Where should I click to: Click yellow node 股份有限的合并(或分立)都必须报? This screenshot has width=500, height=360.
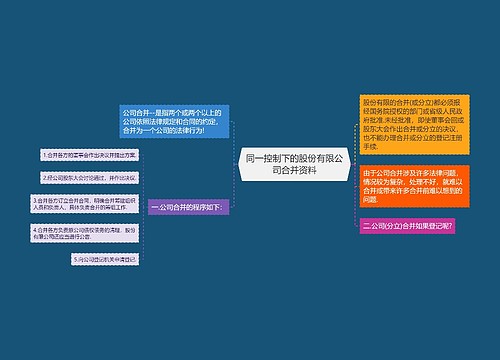tap(415, 124)
